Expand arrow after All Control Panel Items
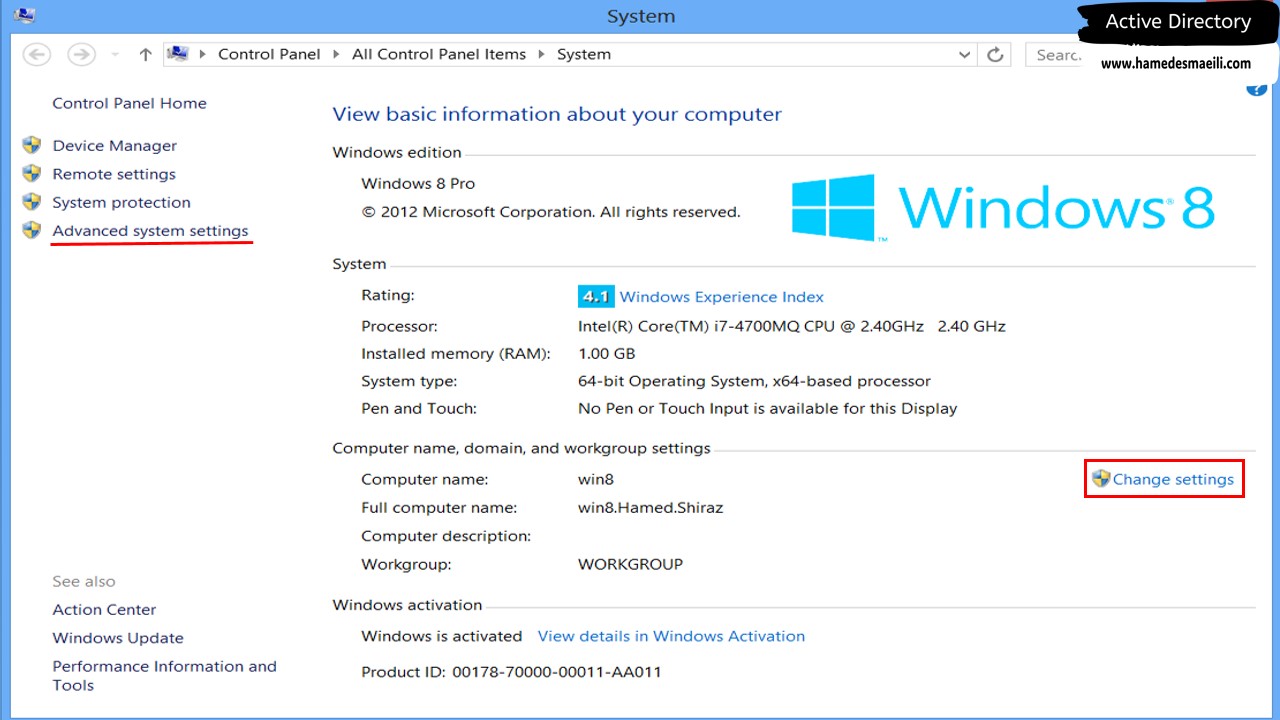1280x720 pixels. tap(541, 55)
